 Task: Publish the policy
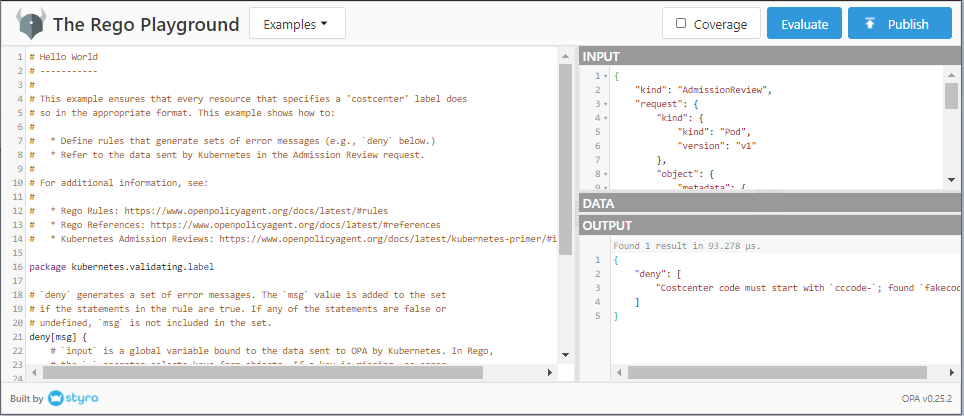[x=899, y=23]
